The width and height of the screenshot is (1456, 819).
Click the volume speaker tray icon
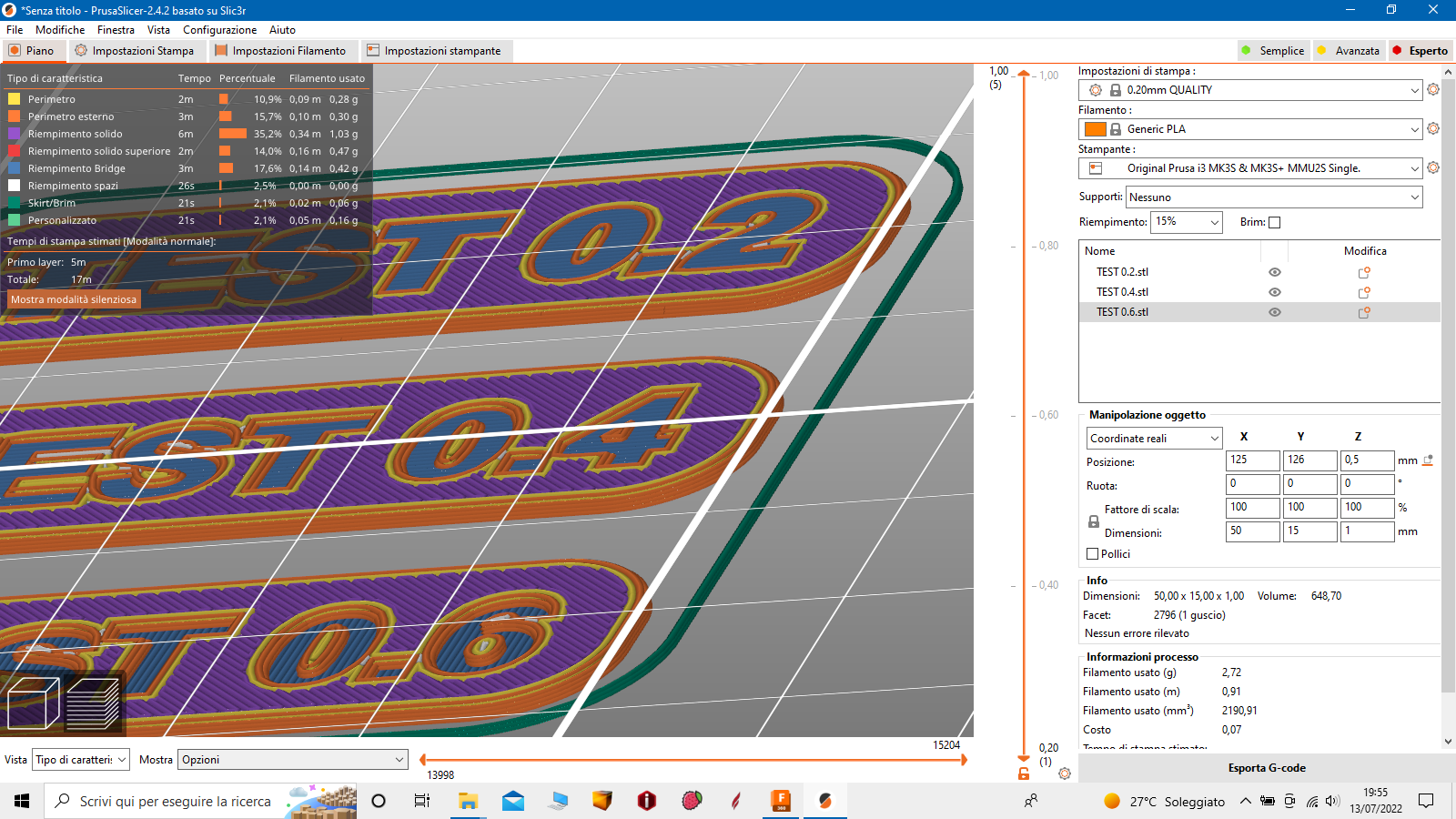[x=1333, y=801]
